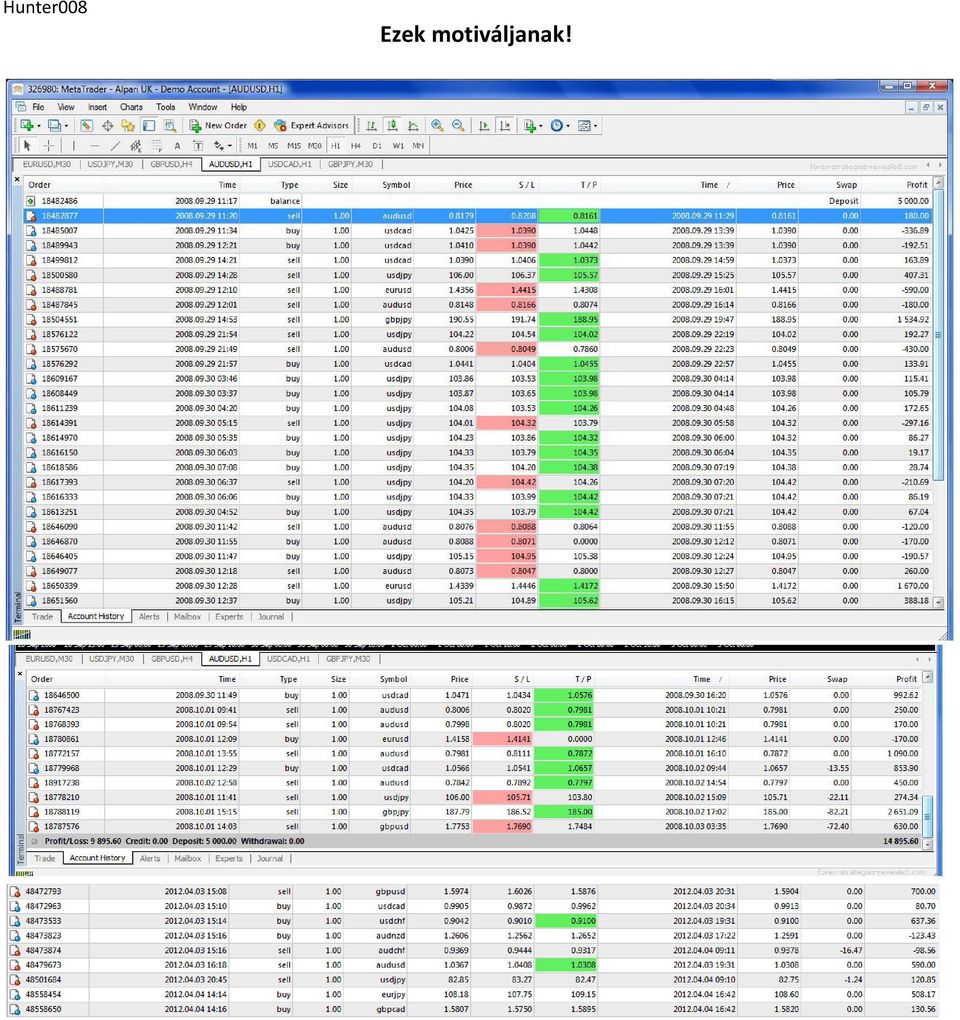Launch MetaEditor with the yellow diamond icon

tap(260, 126)
